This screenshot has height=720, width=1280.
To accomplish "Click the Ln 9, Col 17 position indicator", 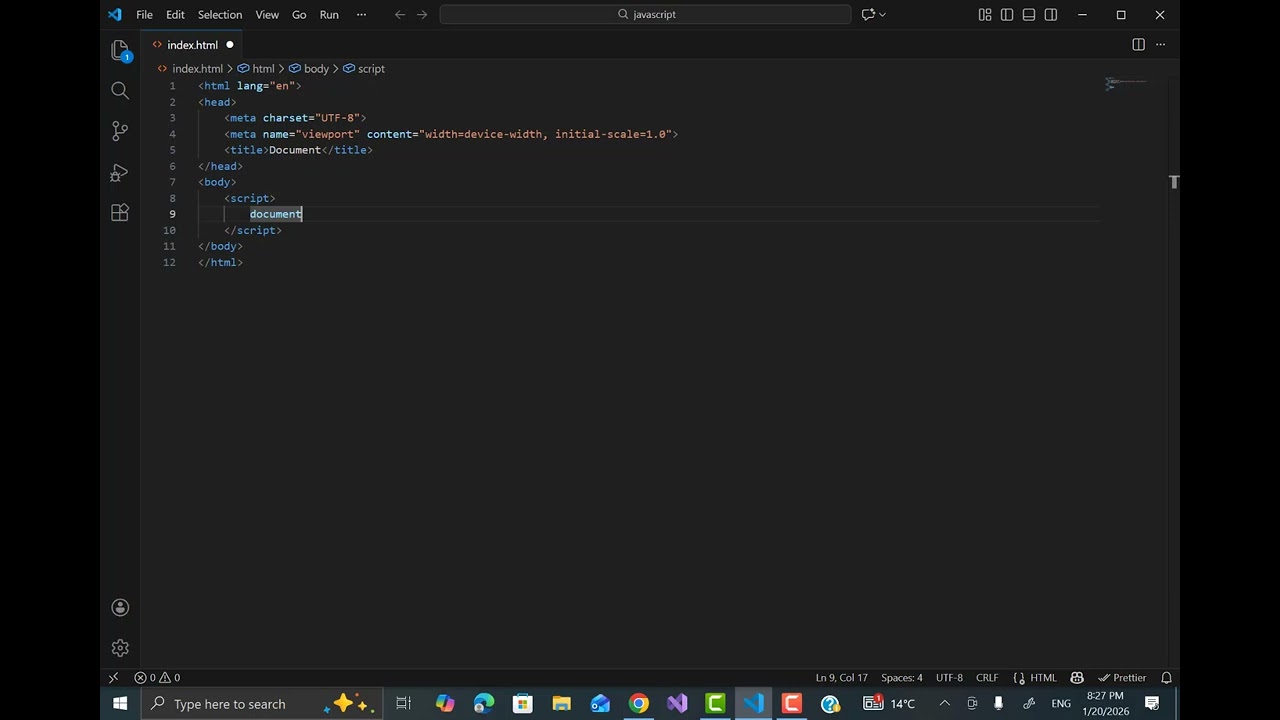I will (841, 678).
